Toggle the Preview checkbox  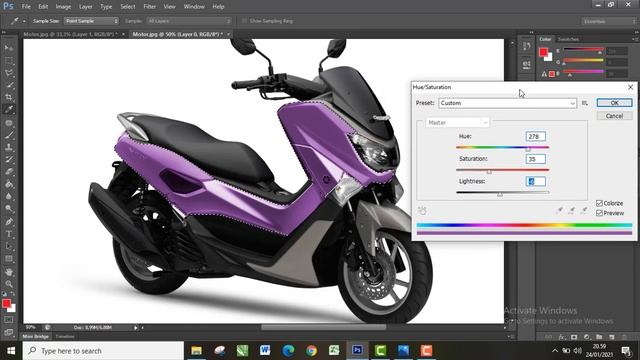click(599, 213)
